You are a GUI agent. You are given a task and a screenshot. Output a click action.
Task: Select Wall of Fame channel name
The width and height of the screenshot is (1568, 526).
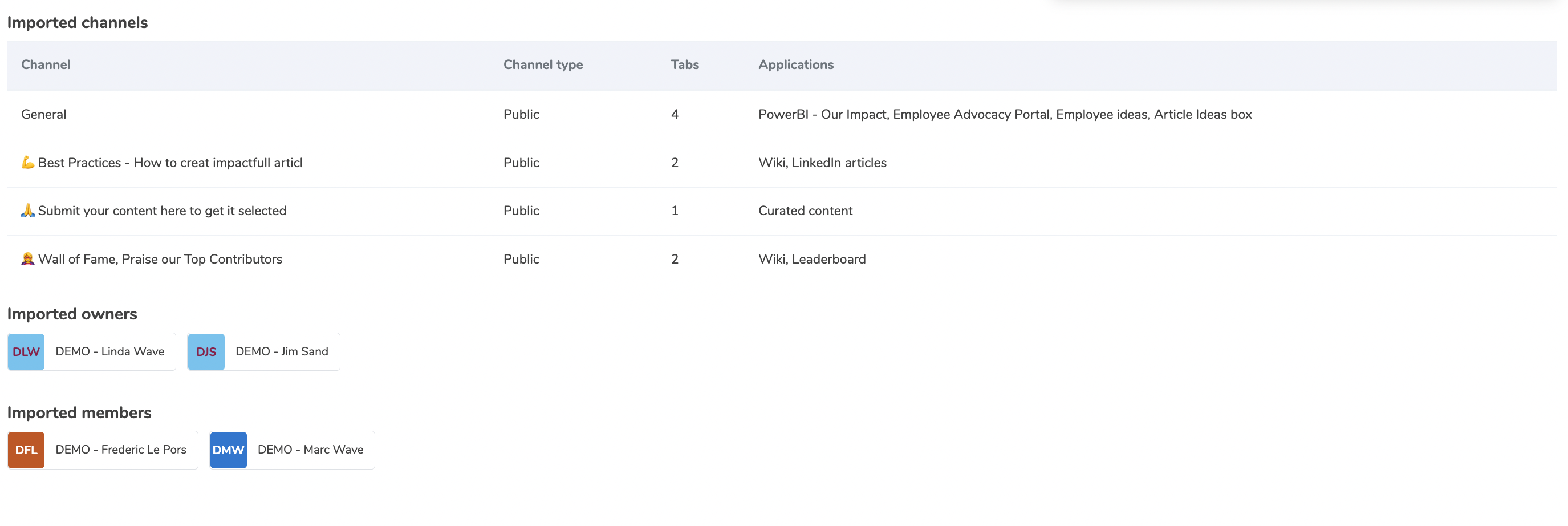pyautogui.click(x=160, y=260)
